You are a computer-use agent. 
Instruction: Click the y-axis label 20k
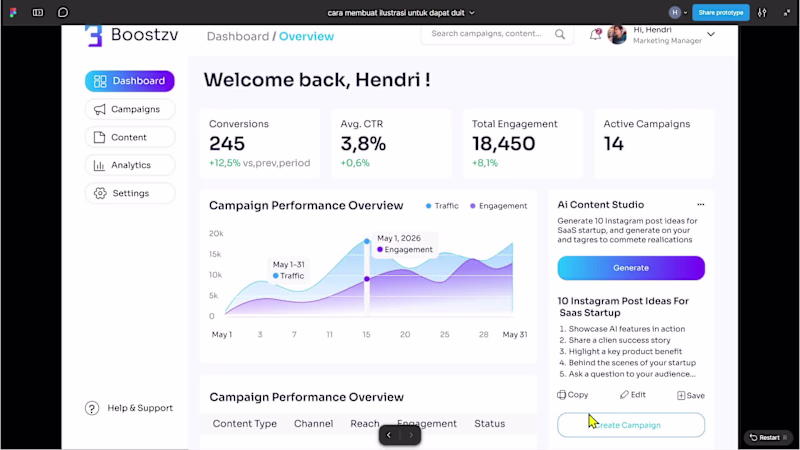(216, 234)
